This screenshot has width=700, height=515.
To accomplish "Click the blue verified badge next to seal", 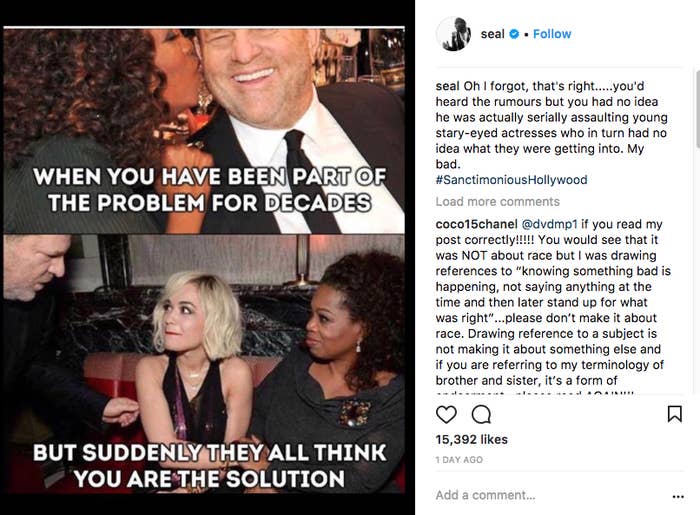I will [x=514, y=34].
